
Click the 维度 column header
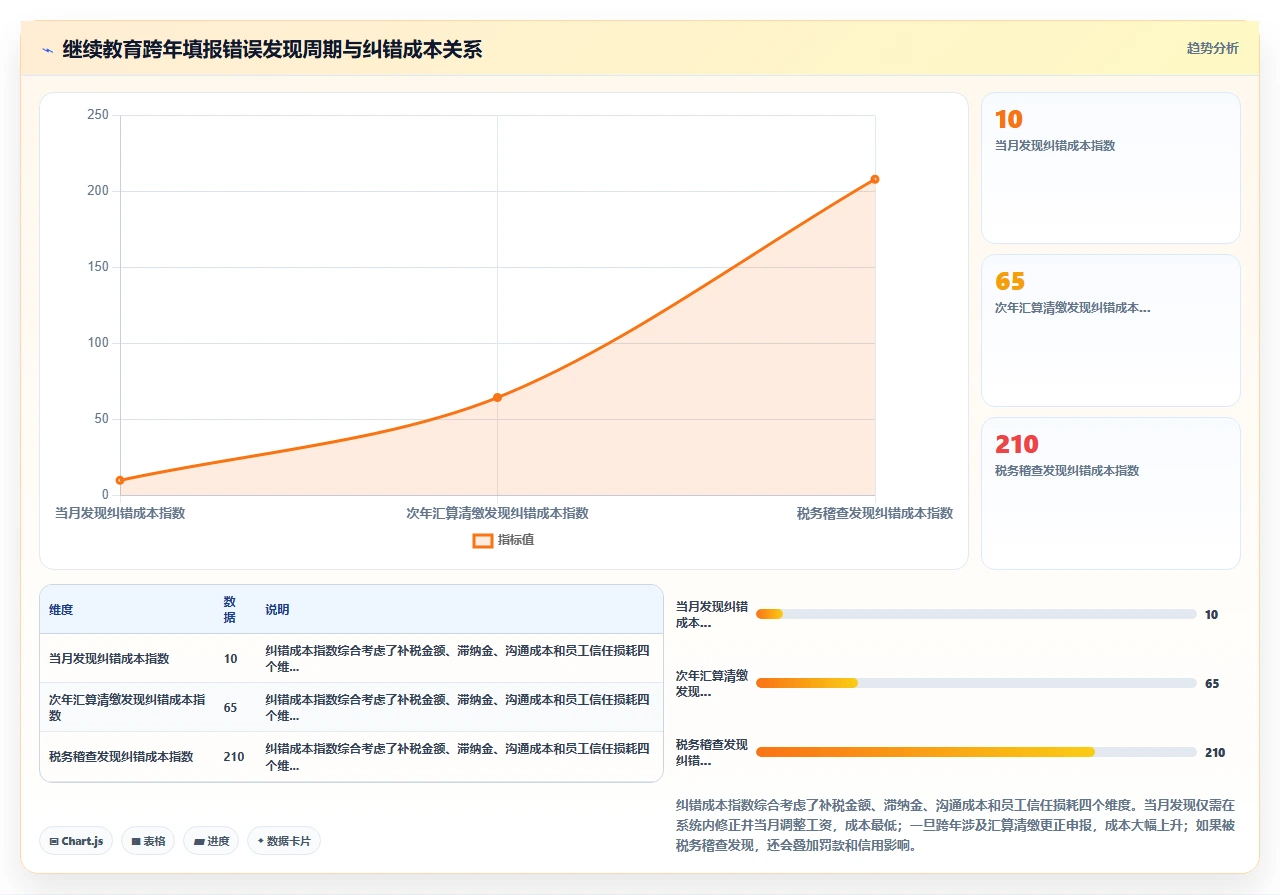pos(61,609)
